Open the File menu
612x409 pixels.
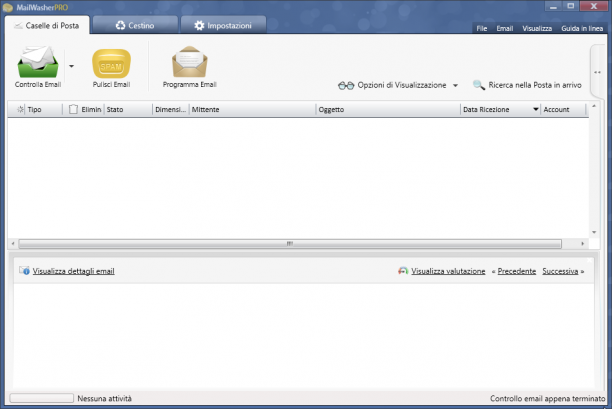coord(482,28)
